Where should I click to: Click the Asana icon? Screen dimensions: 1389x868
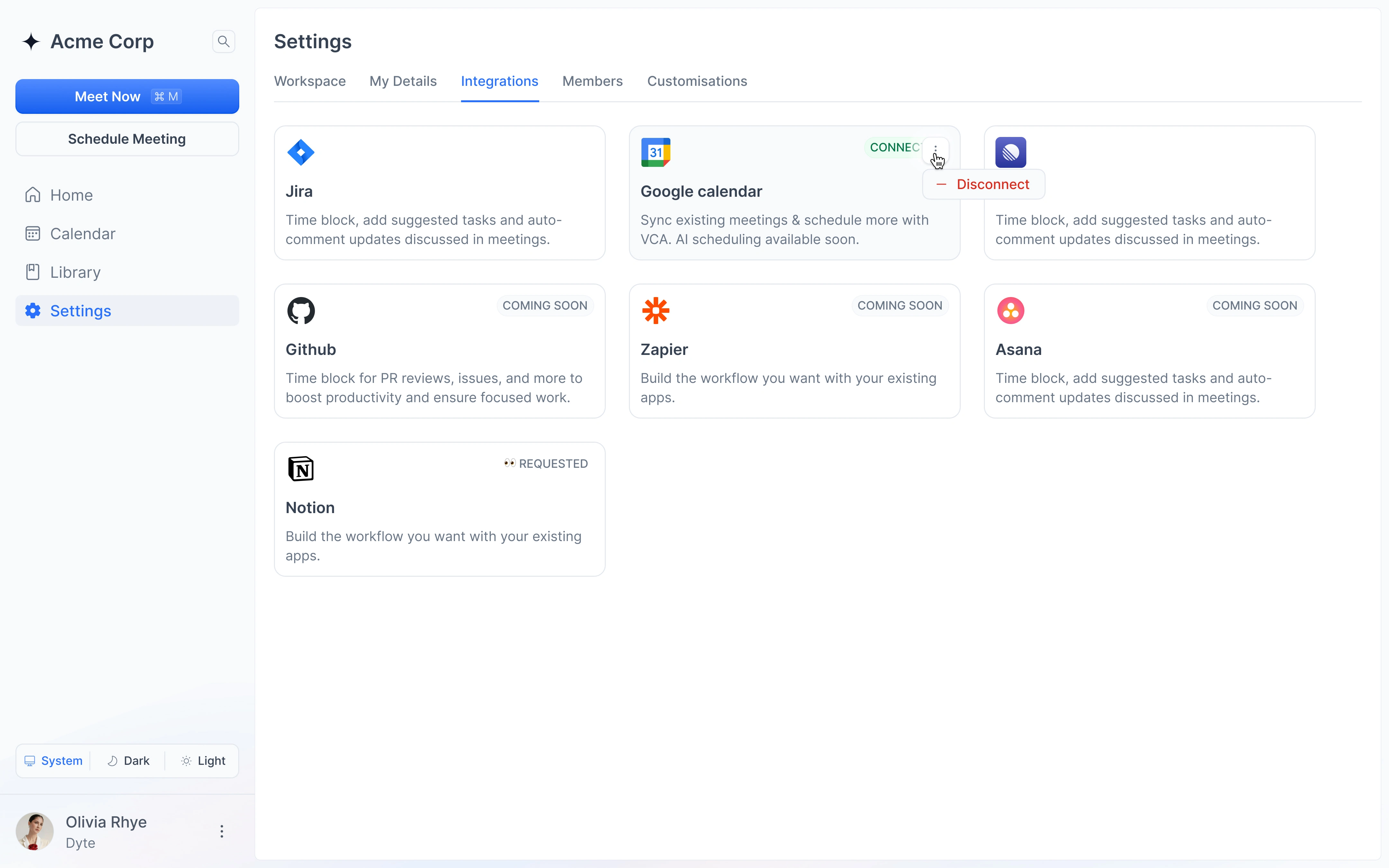click(x=1010, y=310)
